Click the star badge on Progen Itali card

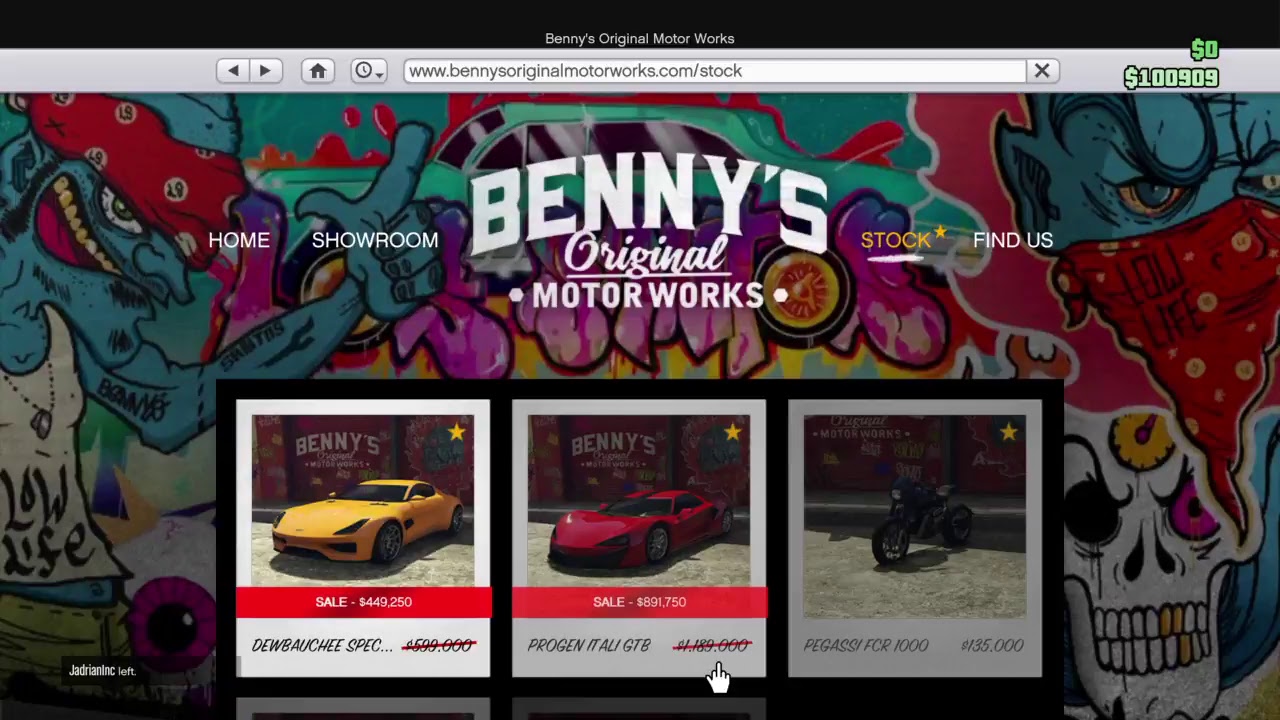pyautogui.click(x=733, y=432)
